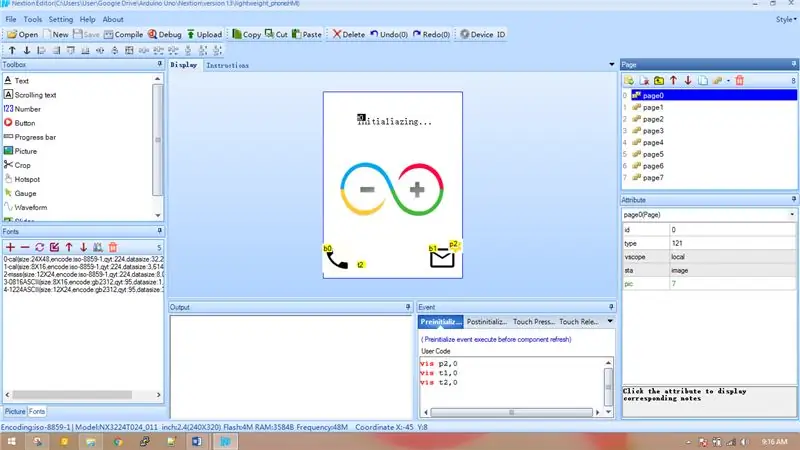Open the display area dropdown arrow
Viewport: 800px width, 450px height.
point(612,65)
